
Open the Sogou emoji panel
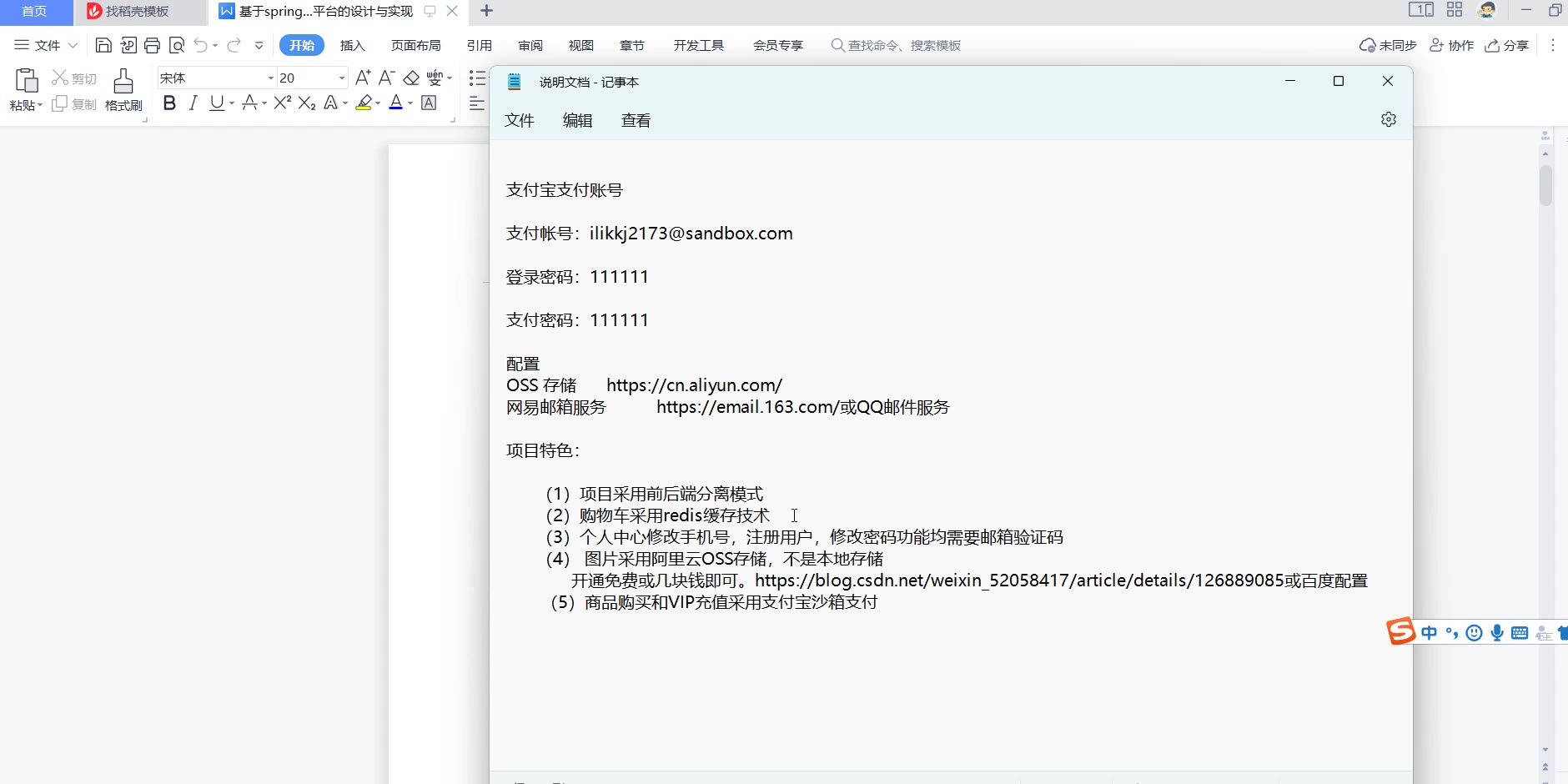(x=1475, y=633)
